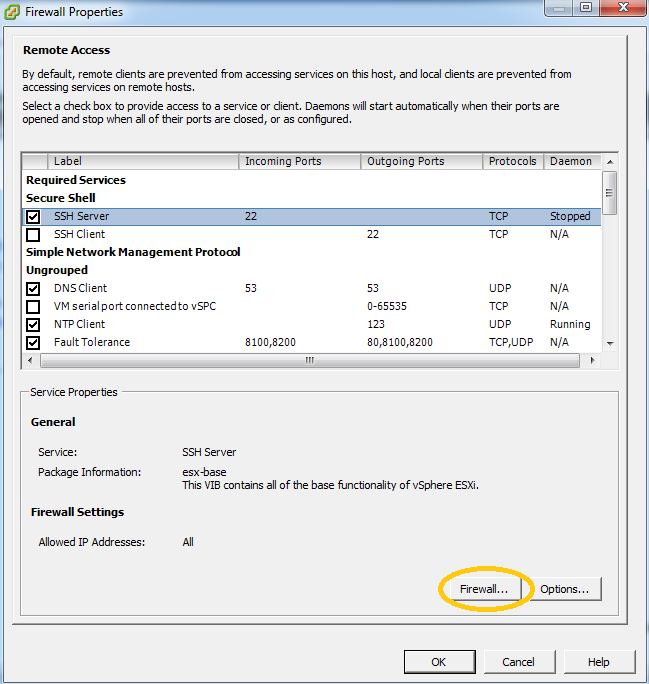Image resolution: width=649 pixels, height=684 pixels.
Task: Click the TCP,UDP protocols cell
Action: [x=511, y=342]
